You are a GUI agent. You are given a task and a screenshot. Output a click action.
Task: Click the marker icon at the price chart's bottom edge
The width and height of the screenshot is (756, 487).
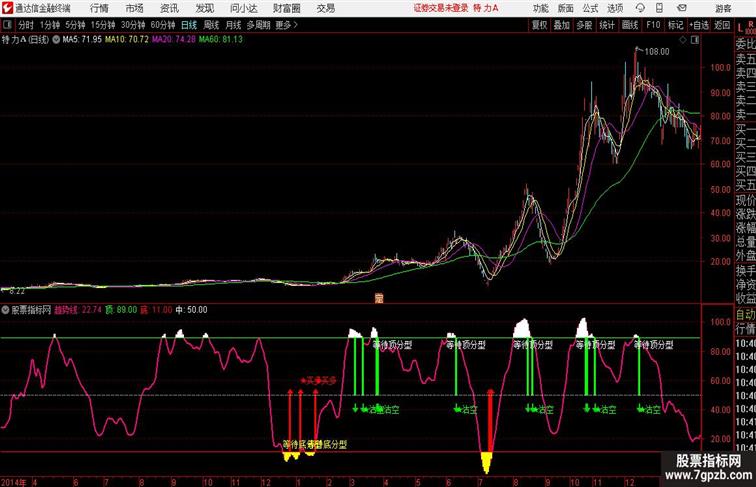[379, 298]
